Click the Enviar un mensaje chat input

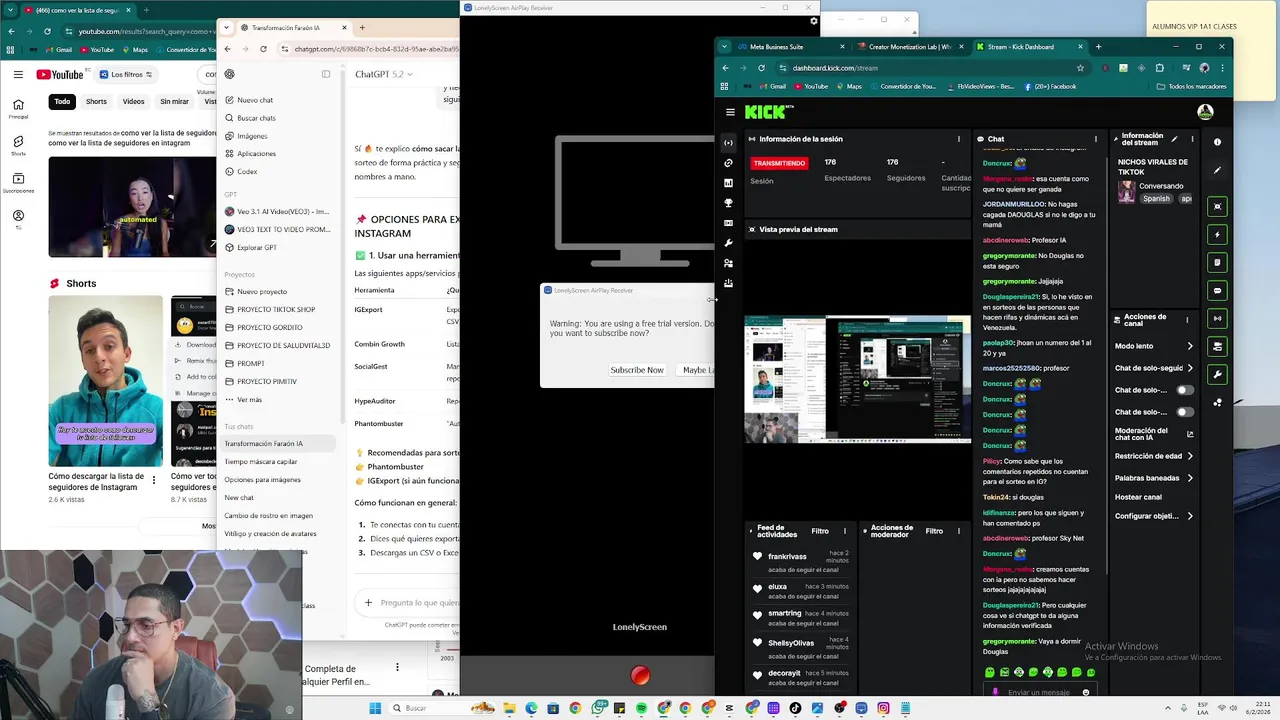pos(1039,692)
